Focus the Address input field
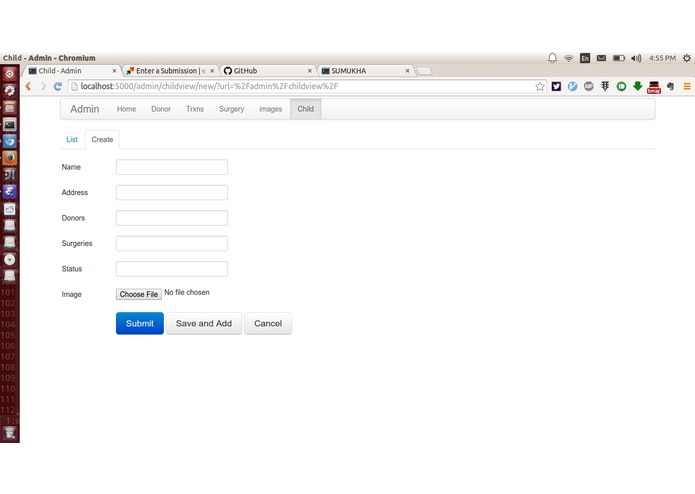 click(172, 193)
